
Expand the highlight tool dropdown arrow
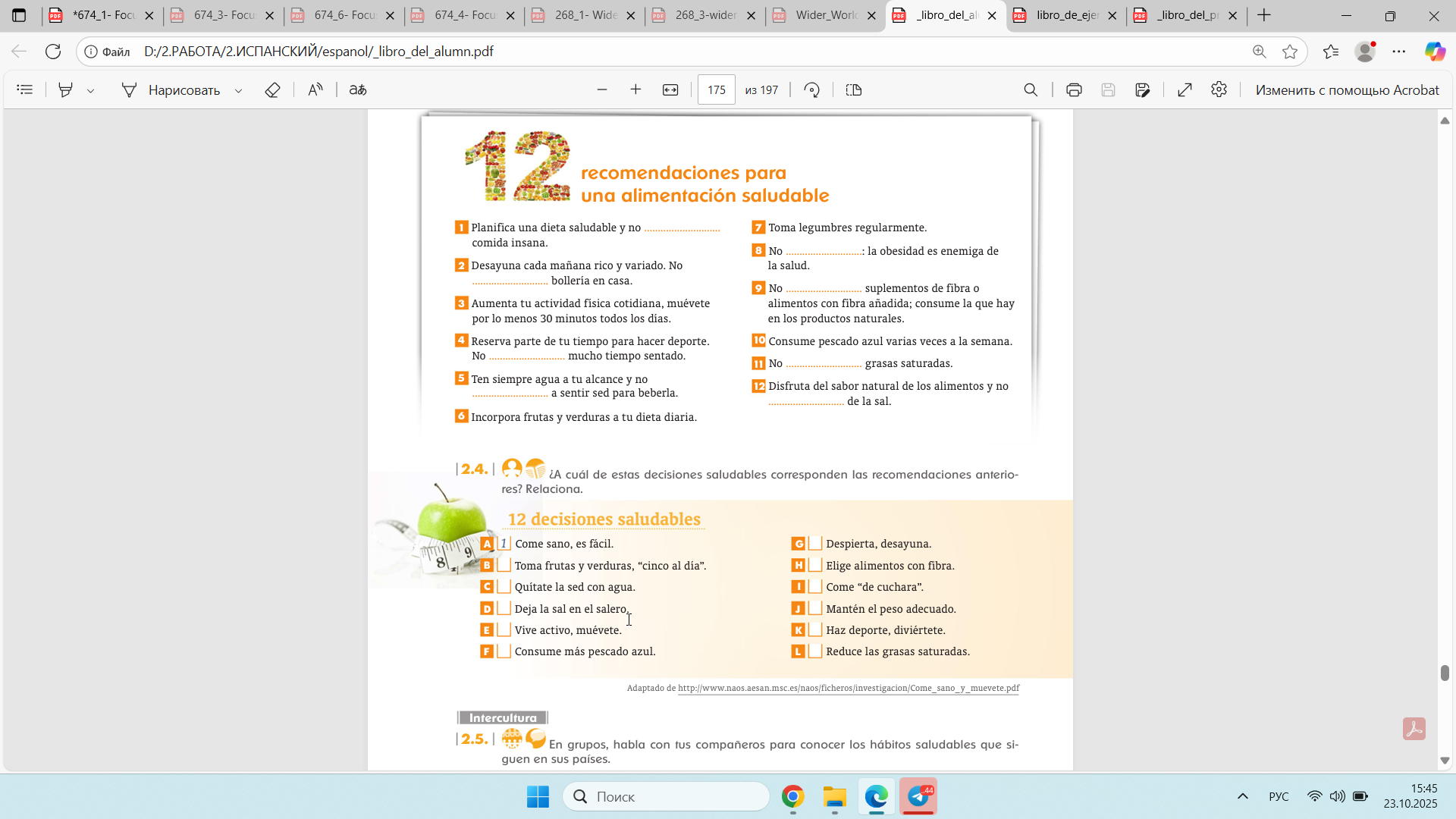(x=91, y=90)
